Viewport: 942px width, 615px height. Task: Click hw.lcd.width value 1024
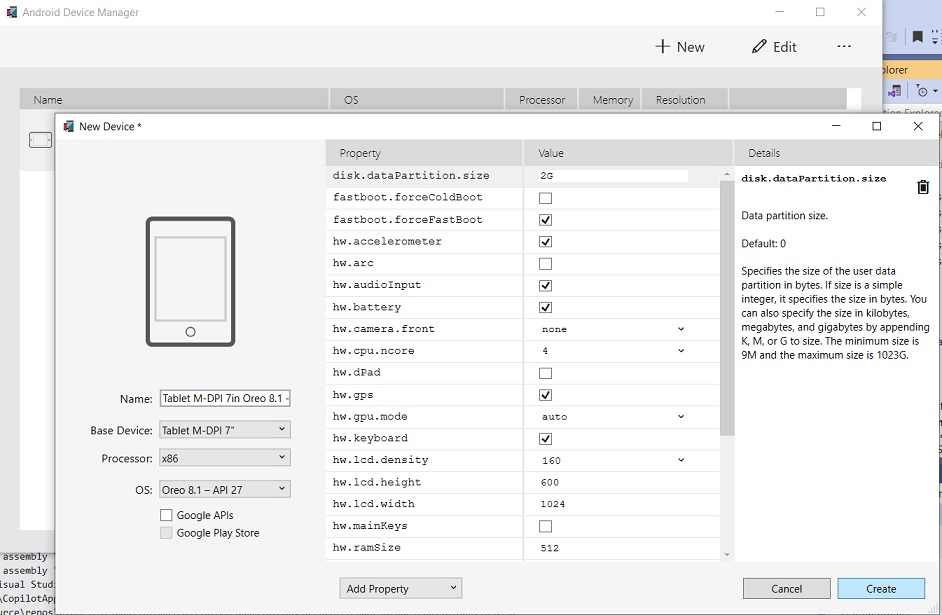(x=552, y=504)
